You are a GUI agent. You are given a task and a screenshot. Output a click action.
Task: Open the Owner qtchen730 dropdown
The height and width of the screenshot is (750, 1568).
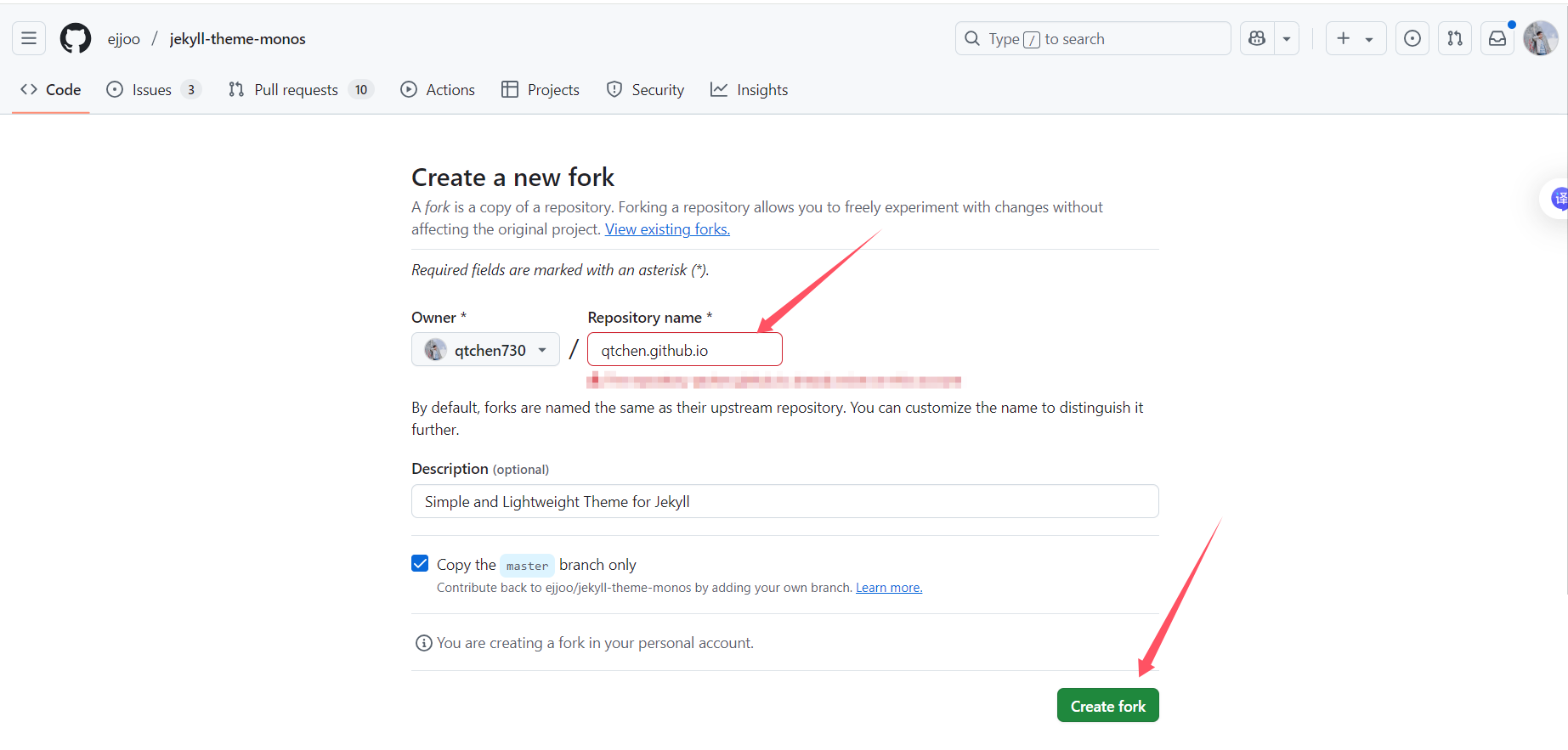click(485, 350)
